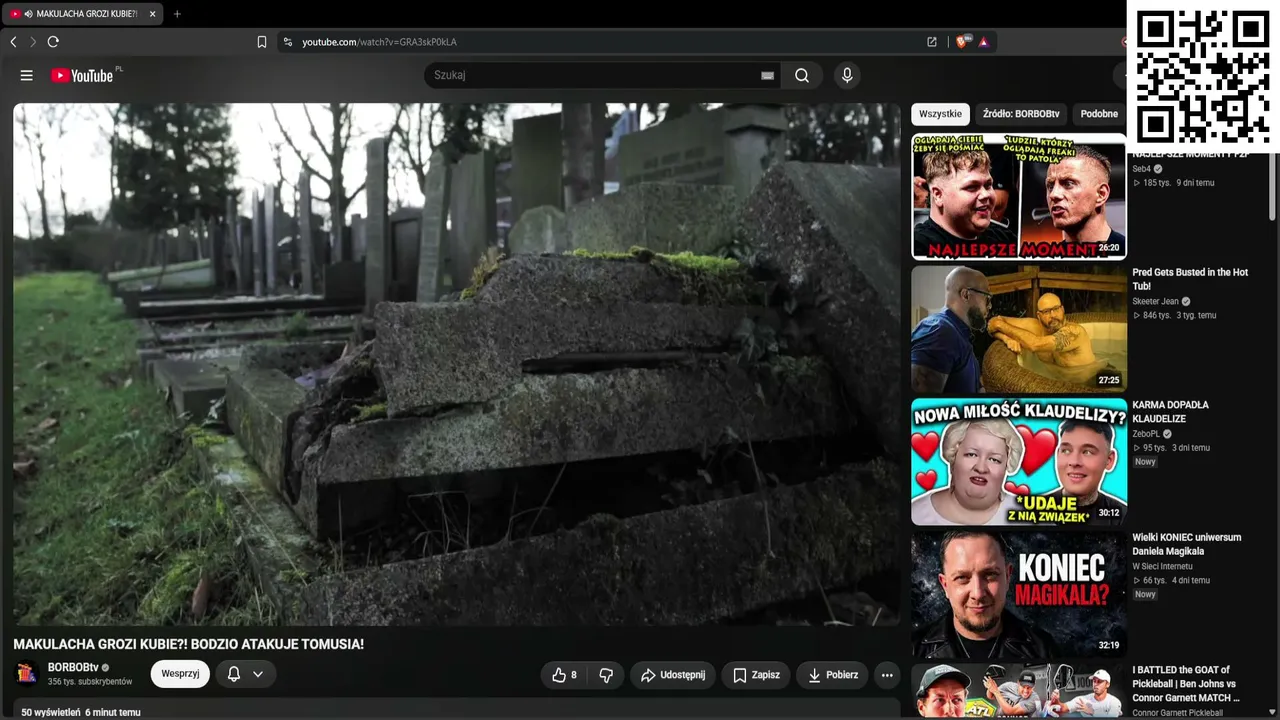Mute tab via speaker icon
Image resolution: width=1280 pixels, height=720 pixels.
click(28, 14)
